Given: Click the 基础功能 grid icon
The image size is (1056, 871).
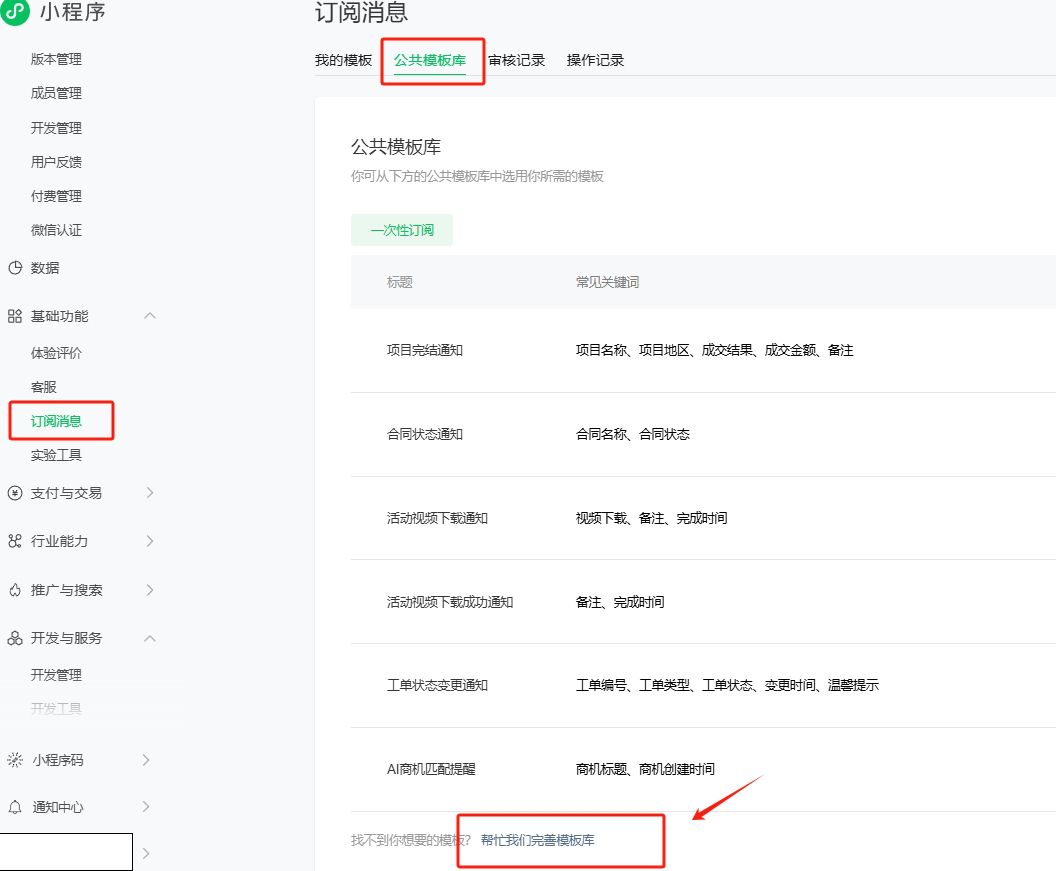Looking at the screenshot, I should [x=15, y=315].
